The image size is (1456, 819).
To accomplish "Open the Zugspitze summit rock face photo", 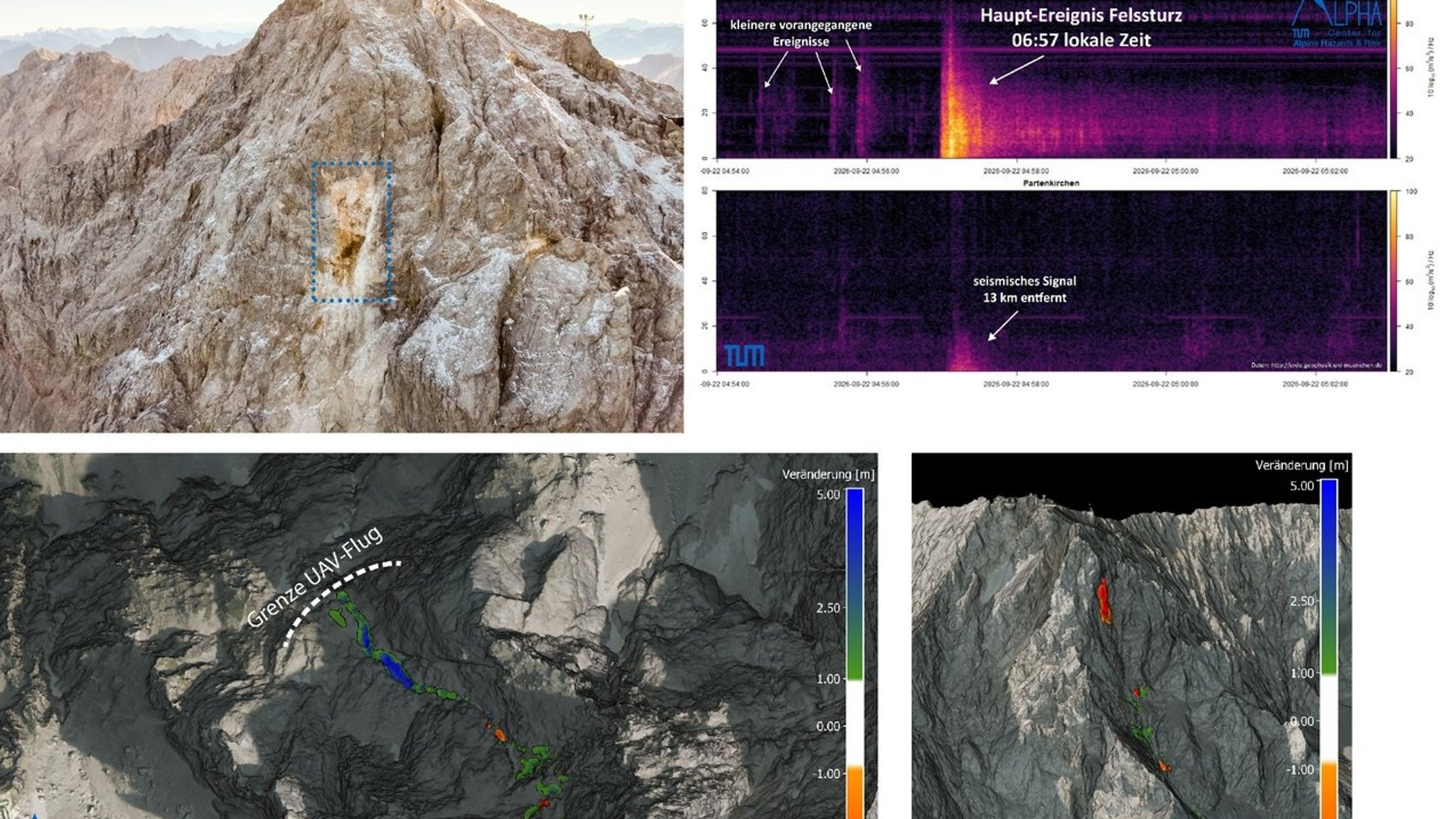I will coord(341,216).
